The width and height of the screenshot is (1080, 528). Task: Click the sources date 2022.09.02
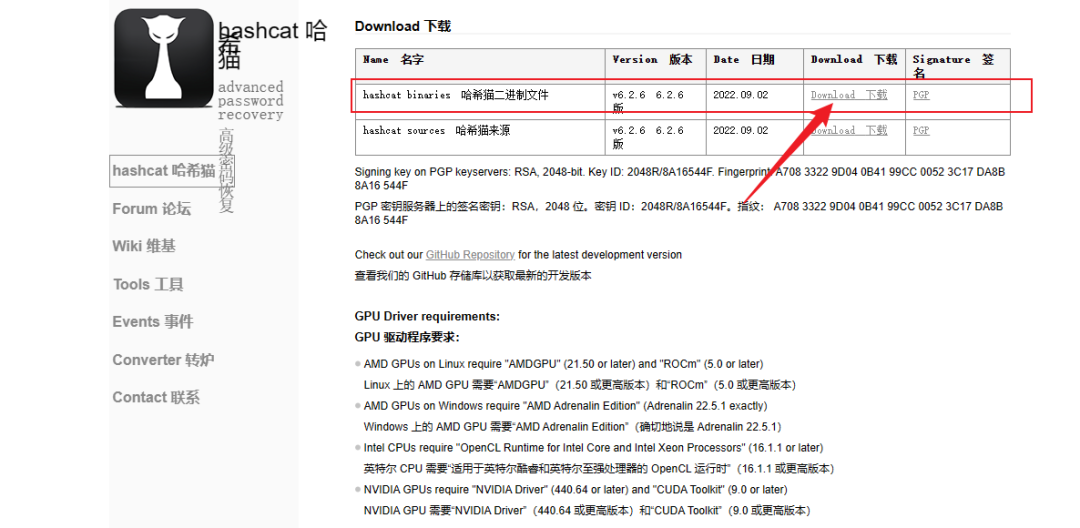click(x=740, y=130)
